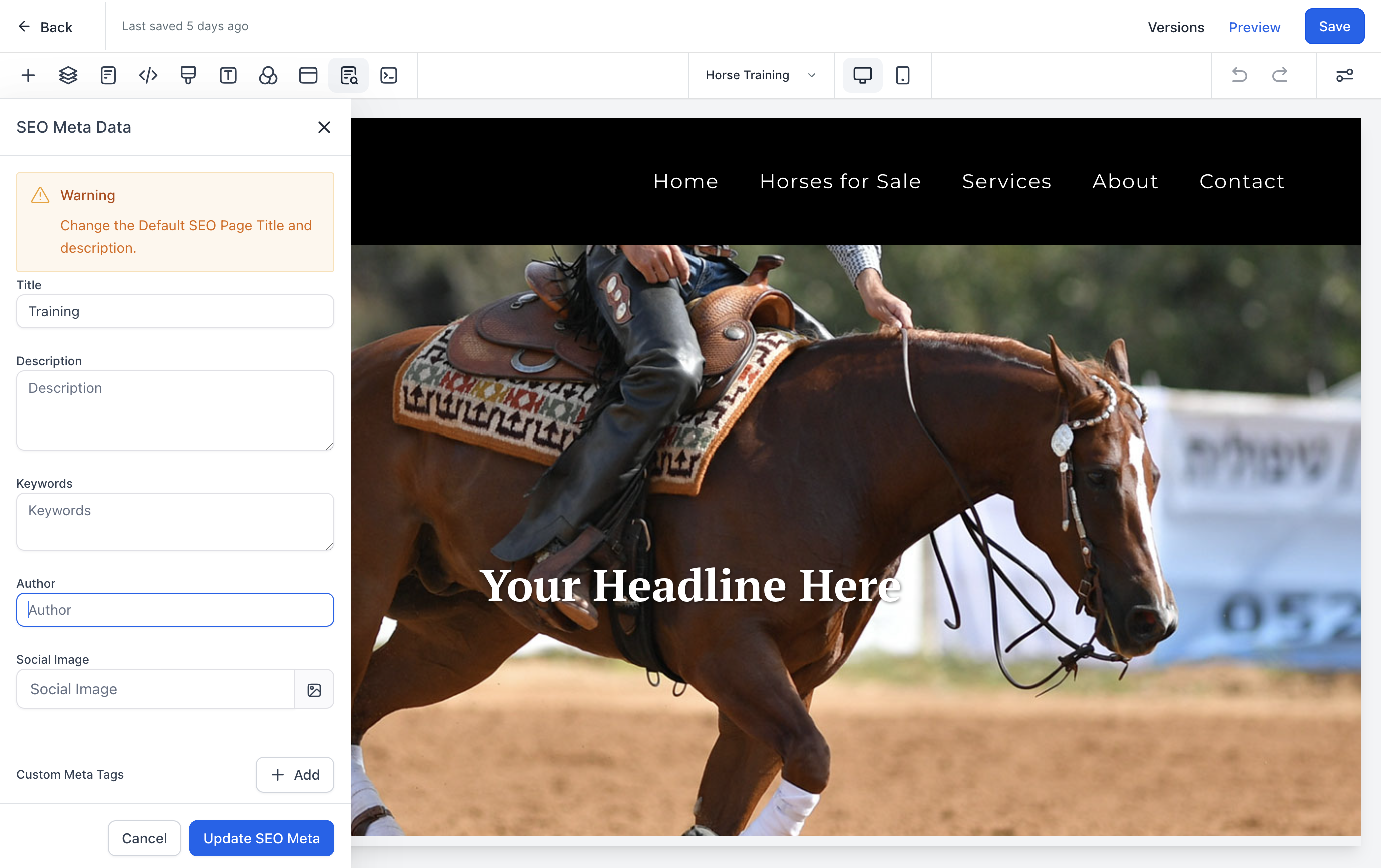Screen dimensions: 1381x868
Task: Open the custom code brackets icon
Action: [148, 75]
